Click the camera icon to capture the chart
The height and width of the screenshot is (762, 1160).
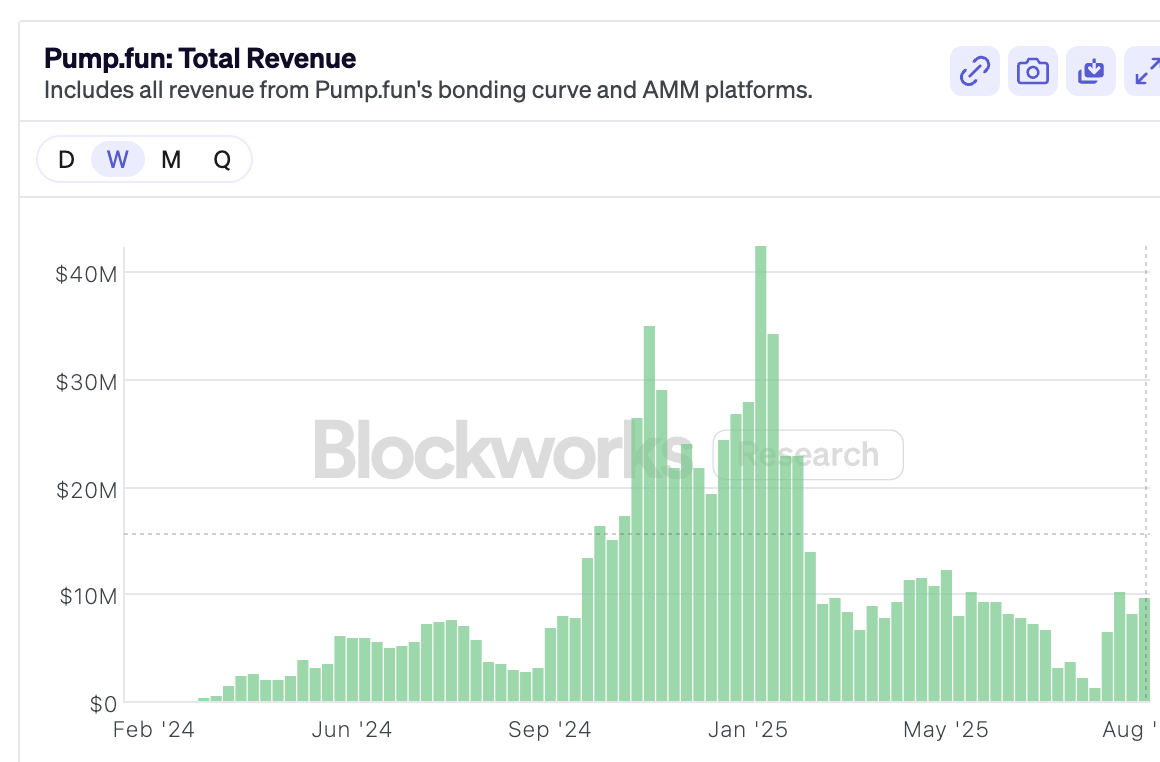[x=1032, y=71]
